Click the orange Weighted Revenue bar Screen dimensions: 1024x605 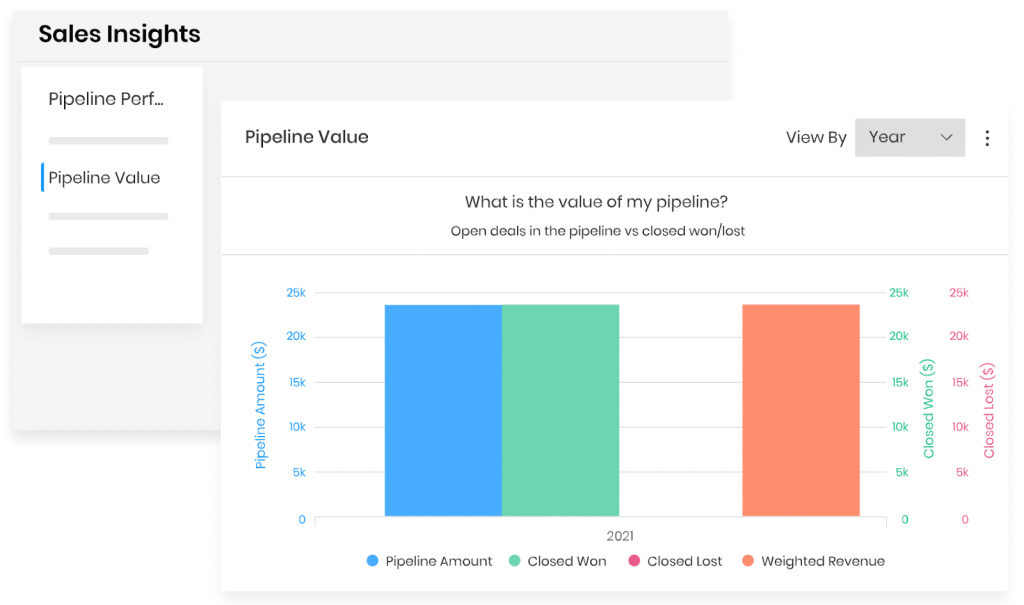(x=800, y=410)
